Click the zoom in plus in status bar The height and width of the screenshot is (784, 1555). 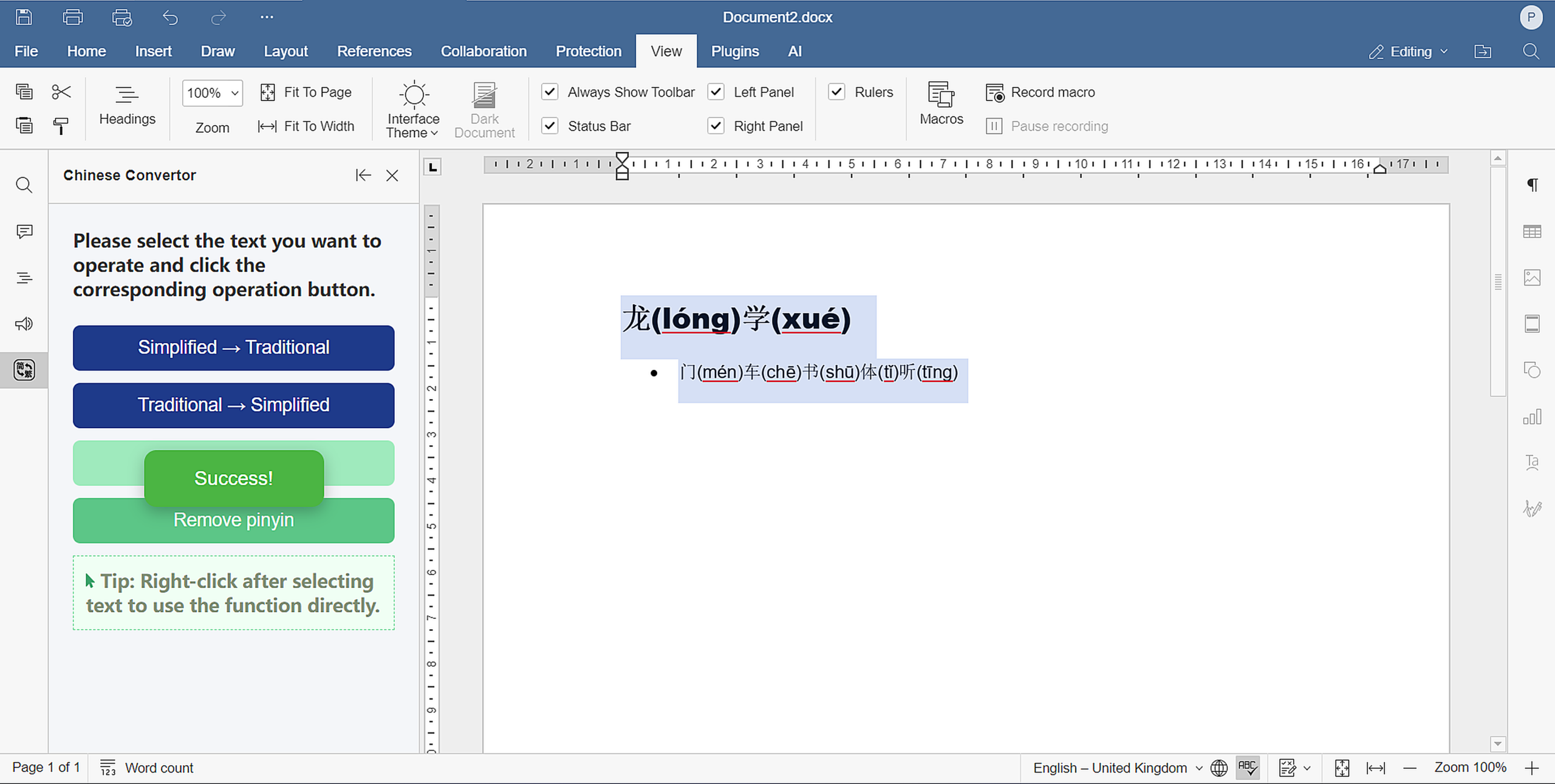click(x=1531, y=768)
